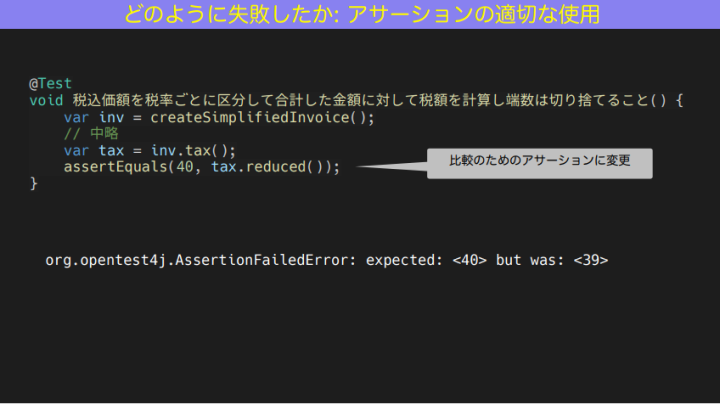Click the but was: <39> value
The width and height of the screenshot is (720, 404).
point(552,260)
